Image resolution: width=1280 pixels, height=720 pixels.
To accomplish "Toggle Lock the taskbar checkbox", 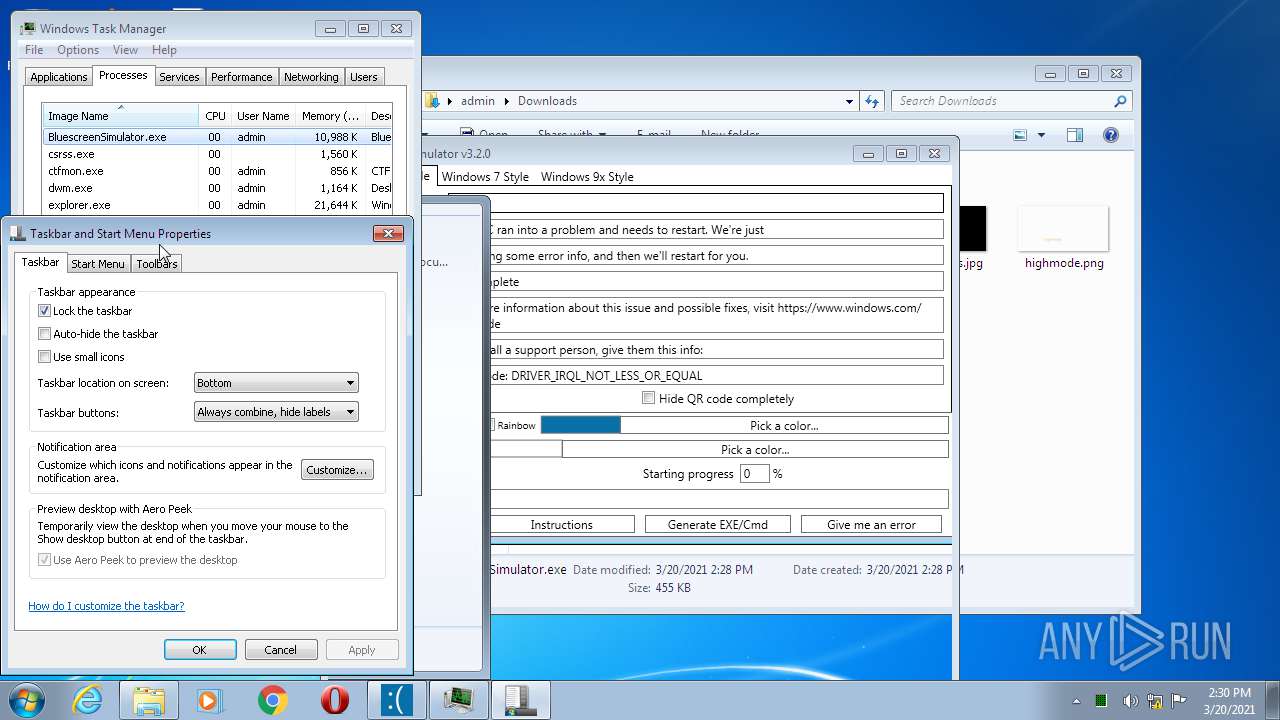I will 44,311.
